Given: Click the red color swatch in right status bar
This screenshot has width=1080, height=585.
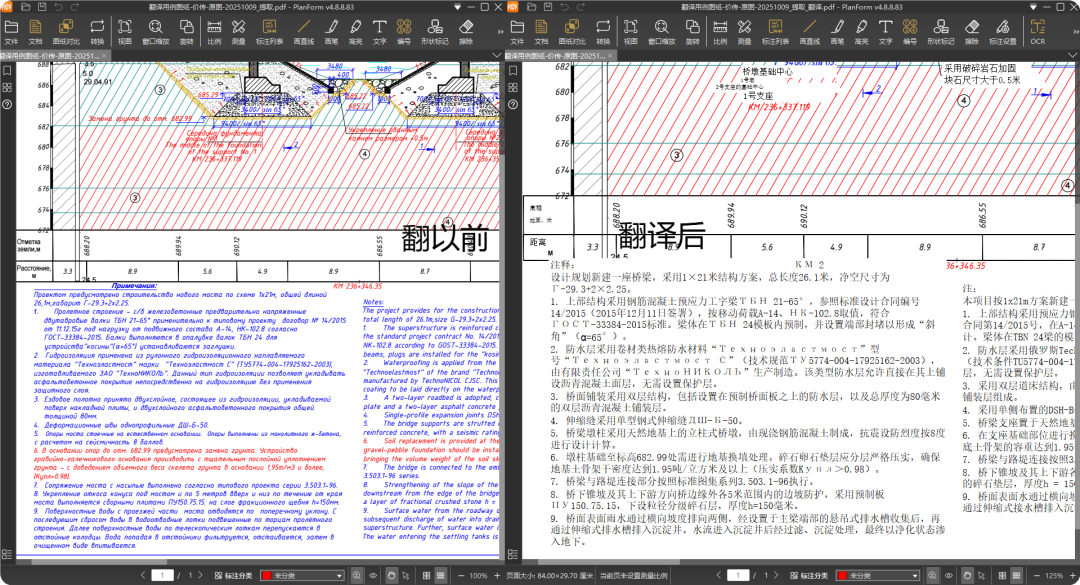Looking at the screenshot, I should [842, 576].
